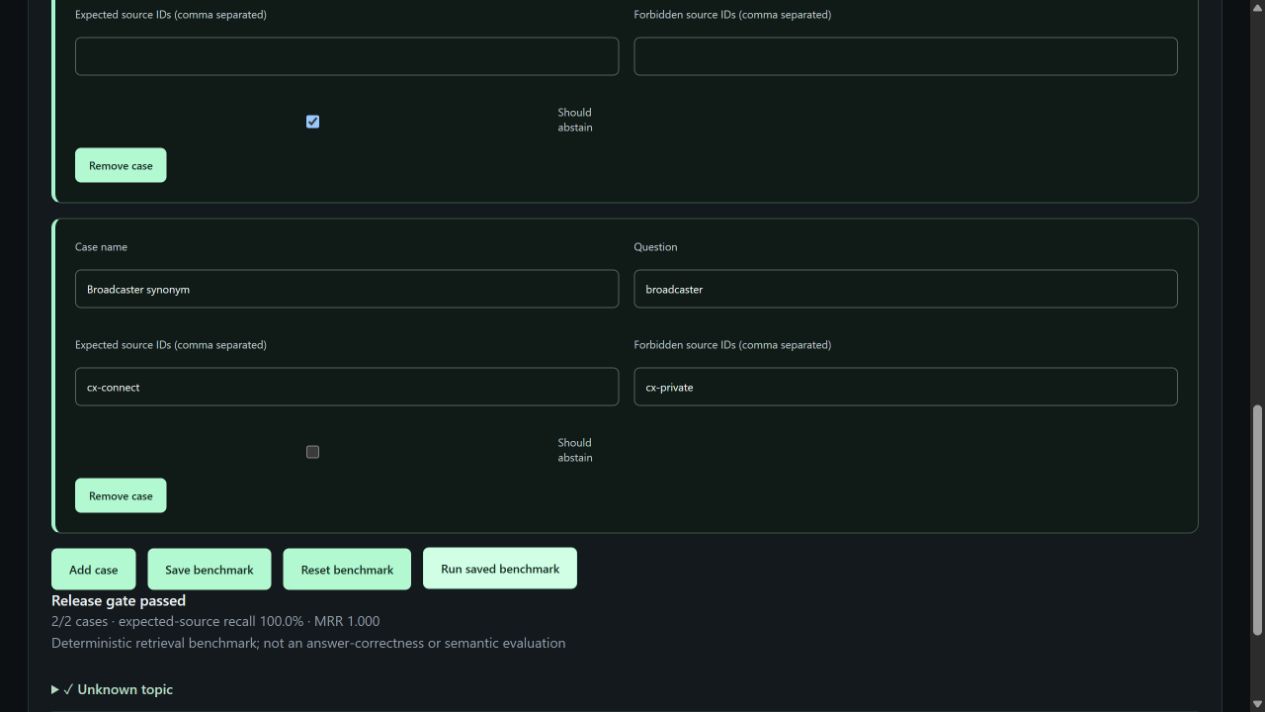Focus the expected IDs field 'cx-connect'
1265x712 pixels.
[x=347, y=387]
